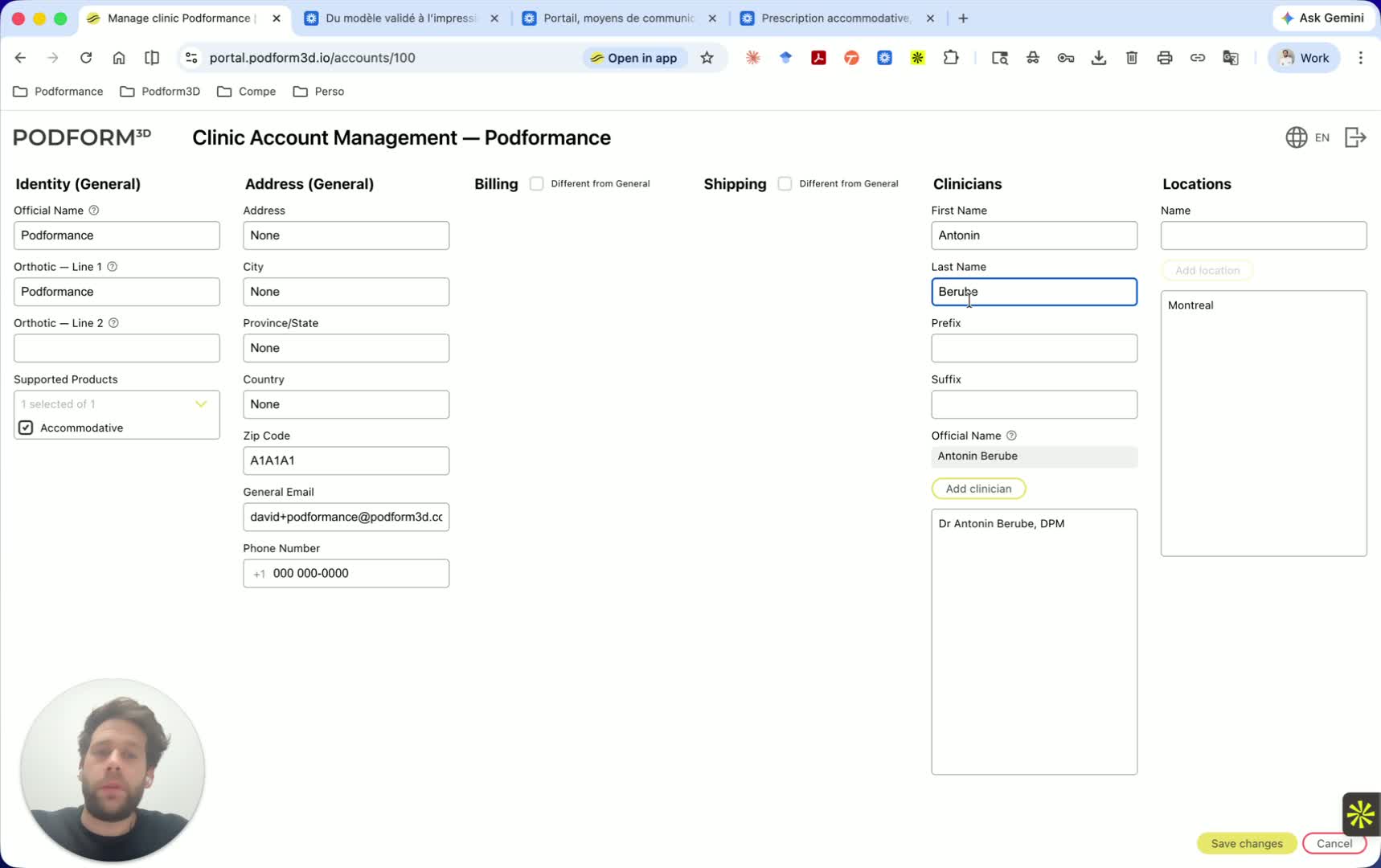Go to the browser home page

[119, 58]
